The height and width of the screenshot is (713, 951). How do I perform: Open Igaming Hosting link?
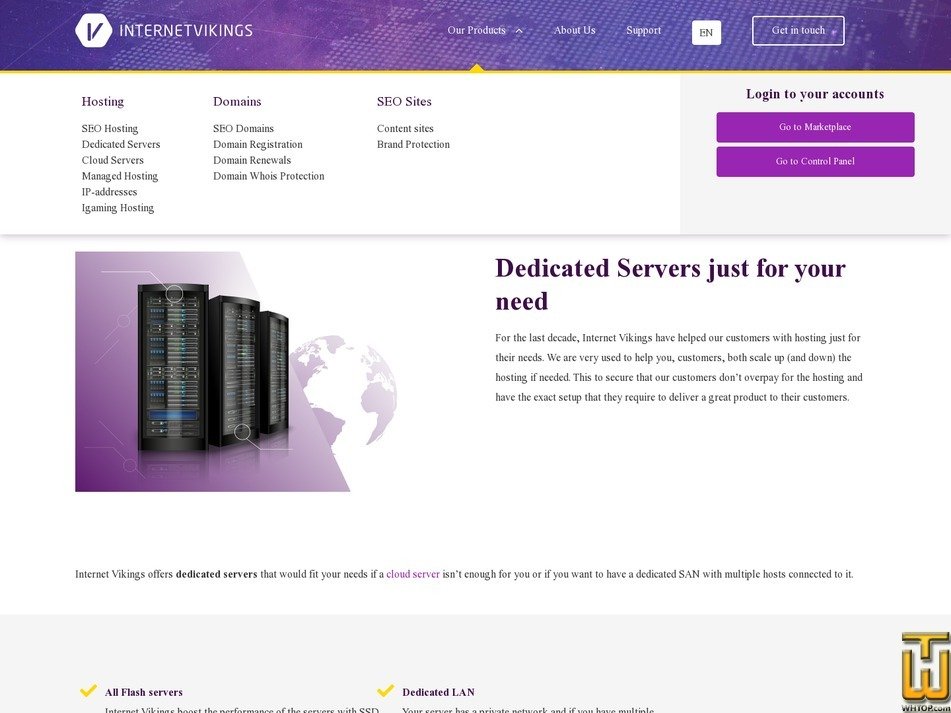[118, 207]
